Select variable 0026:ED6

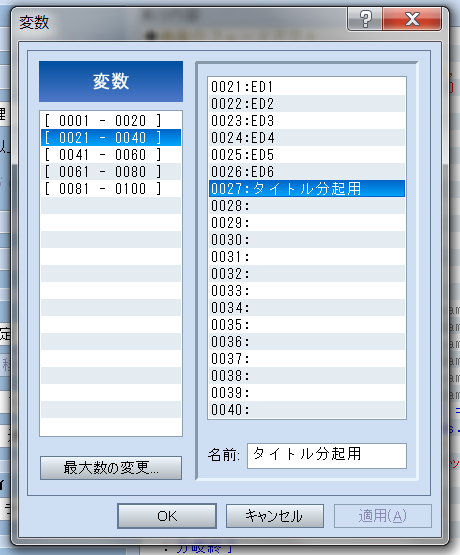point(307,172)
